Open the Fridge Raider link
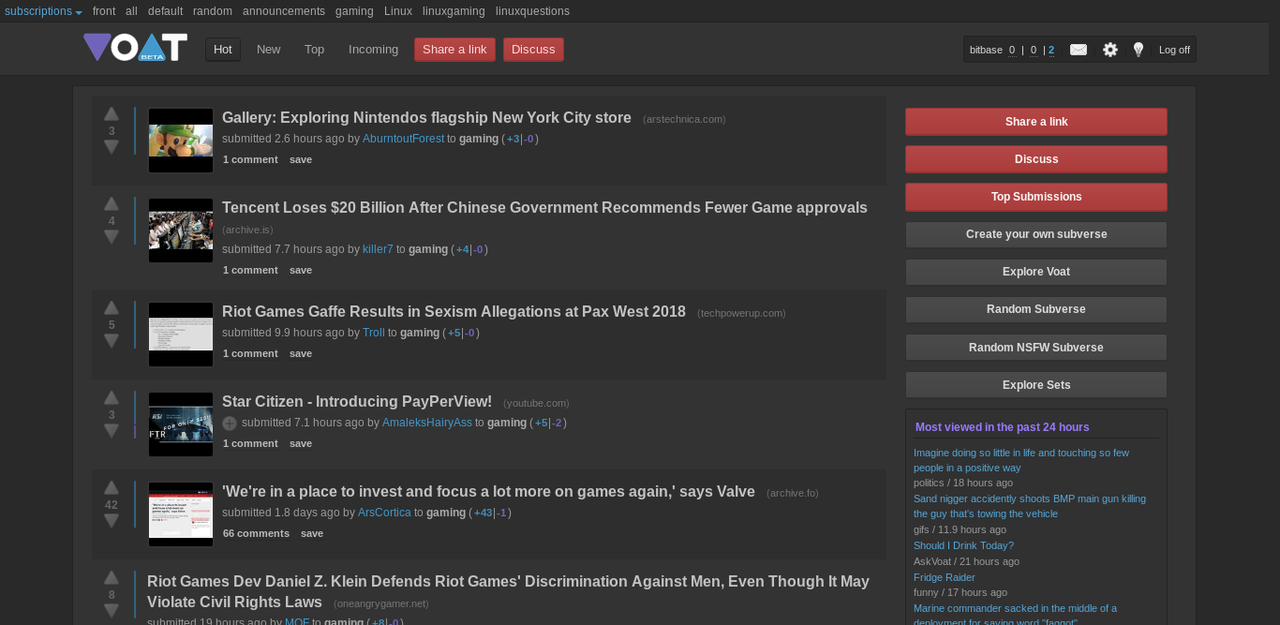Viewport: 1280px width, 625px height. pos(943,577)
